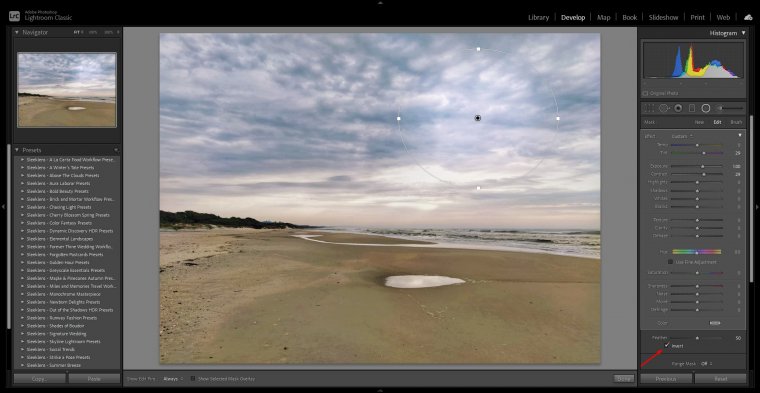Click the Lightroom Classic Lrc logo
The width and height of the screenshot is (760, 393).
pos(14,16)
